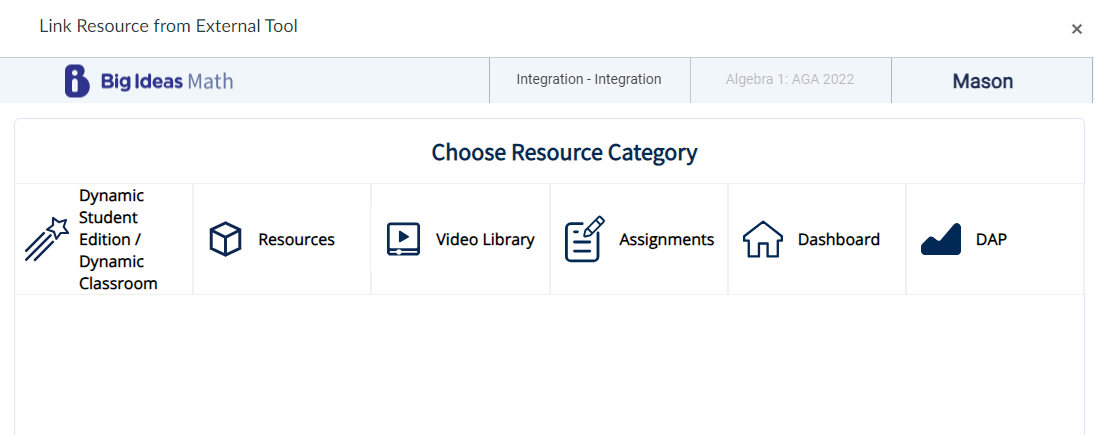The width and height of the screenshot is (1094, 435).
Task: Open the Video Library play icon
Action: pos(403,240)
